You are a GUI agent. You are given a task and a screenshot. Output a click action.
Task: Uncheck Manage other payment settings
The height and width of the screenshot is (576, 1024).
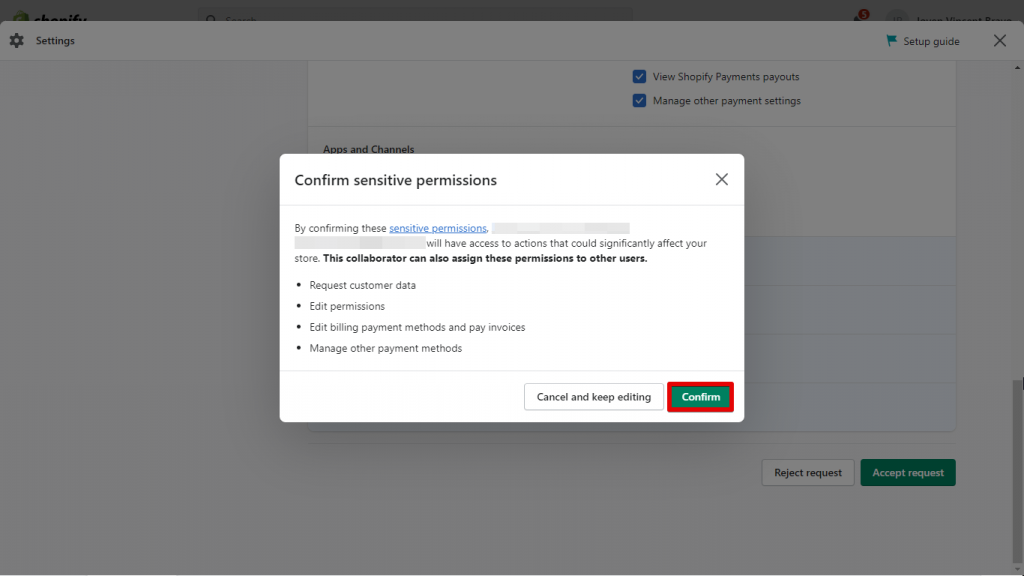click(639, 100)
